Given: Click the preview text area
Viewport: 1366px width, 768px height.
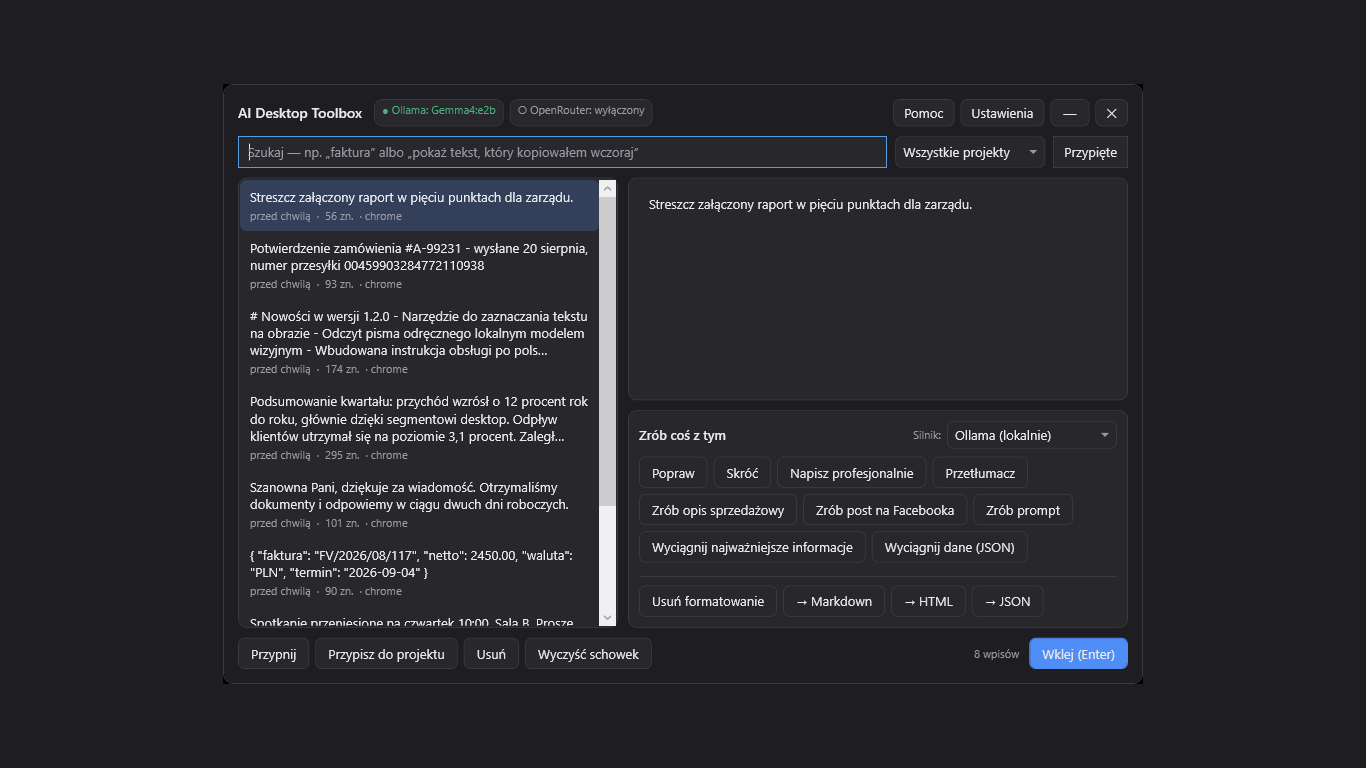Looking at the screenshot, I should (877, 289).
